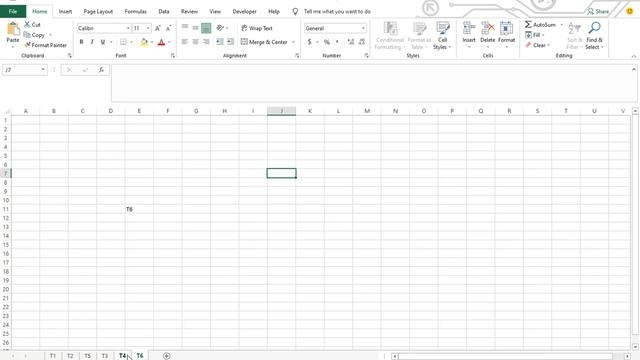Open Cell Styles gallery
The height and width of the screenshot is (360, 640).
click(x=442, y=36)
